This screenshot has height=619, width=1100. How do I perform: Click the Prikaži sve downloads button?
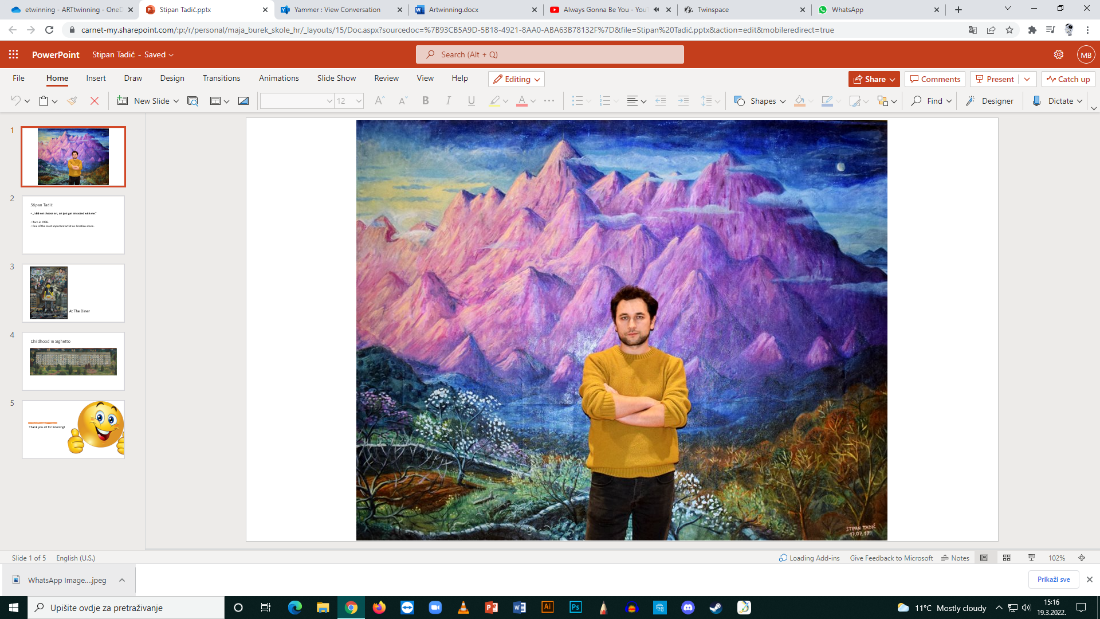[1054, 580]
